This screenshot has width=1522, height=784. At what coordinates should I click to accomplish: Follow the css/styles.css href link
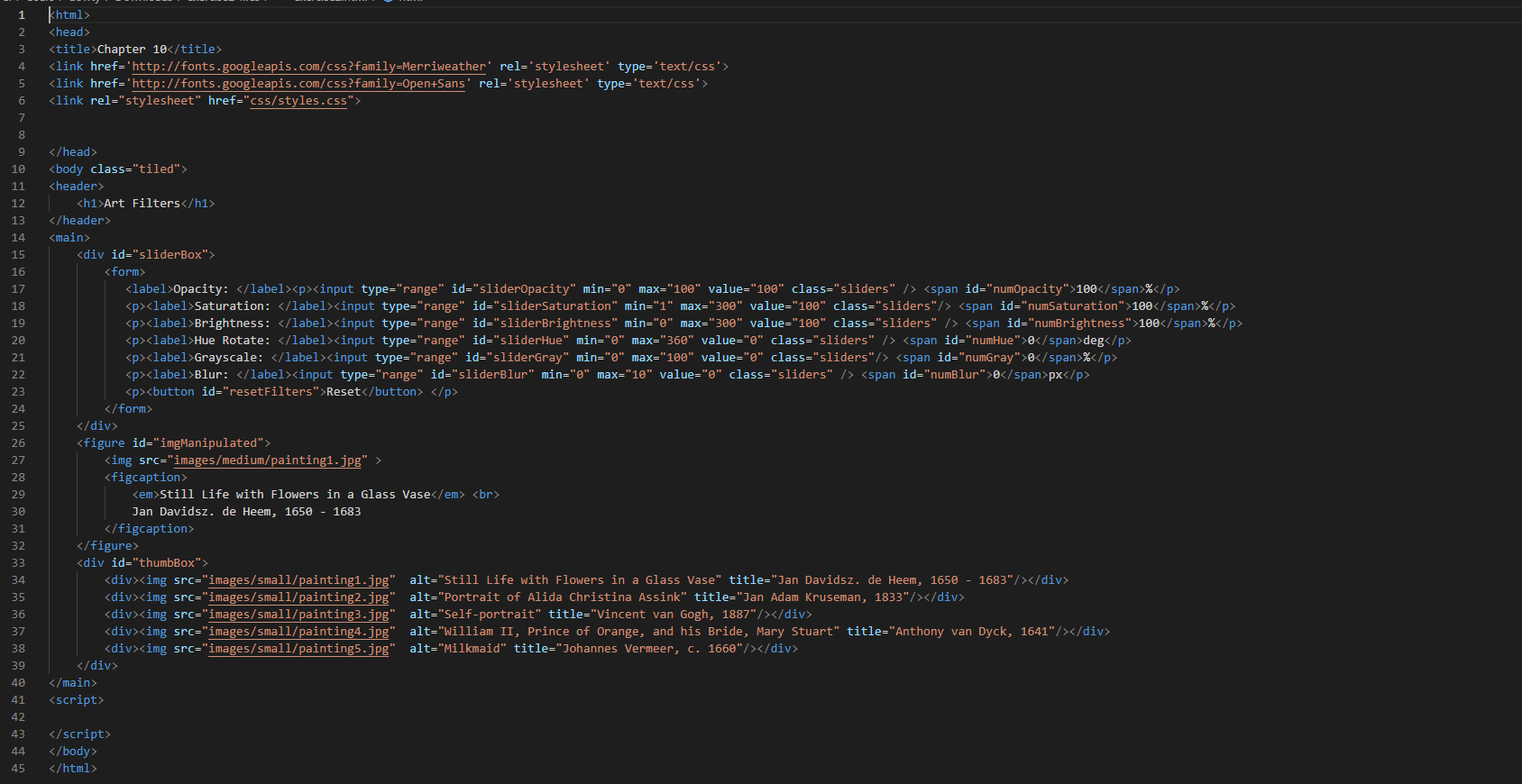[x=298, y=101]
